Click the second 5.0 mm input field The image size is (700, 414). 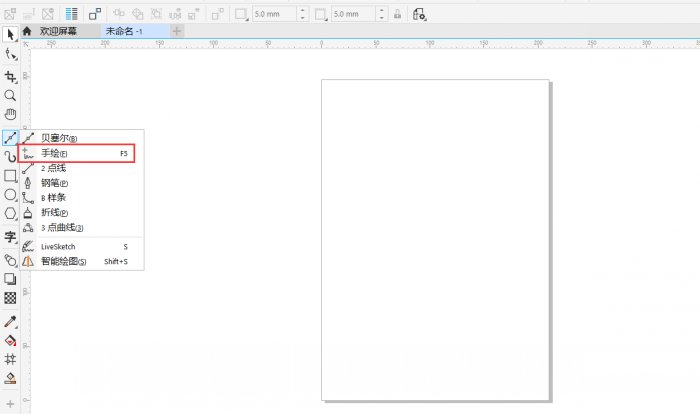[354, 14]
